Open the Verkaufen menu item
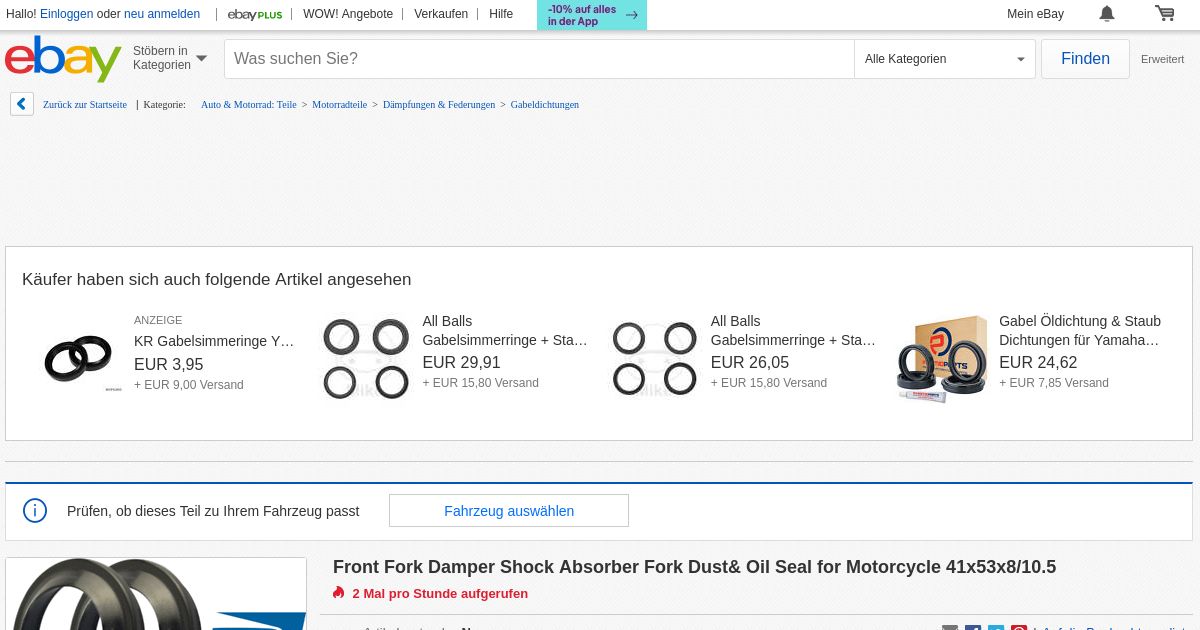Image resolution: width=1200 pixels, height=630 pixels. [x=441, y=14]
